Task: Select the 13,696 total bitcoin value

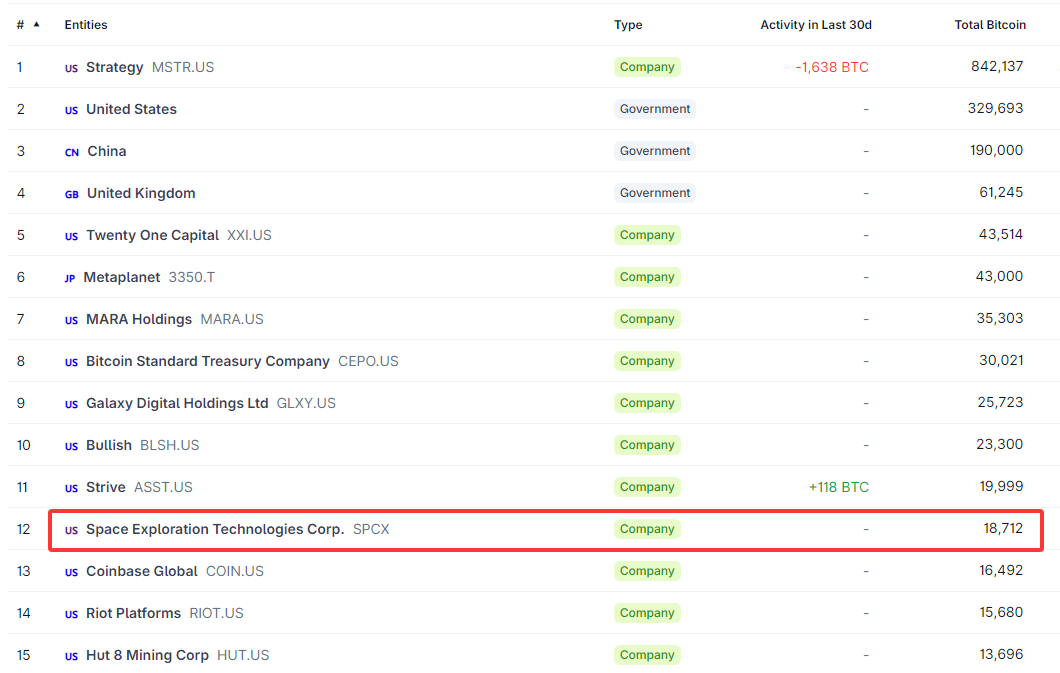Action: (1001, 653)
